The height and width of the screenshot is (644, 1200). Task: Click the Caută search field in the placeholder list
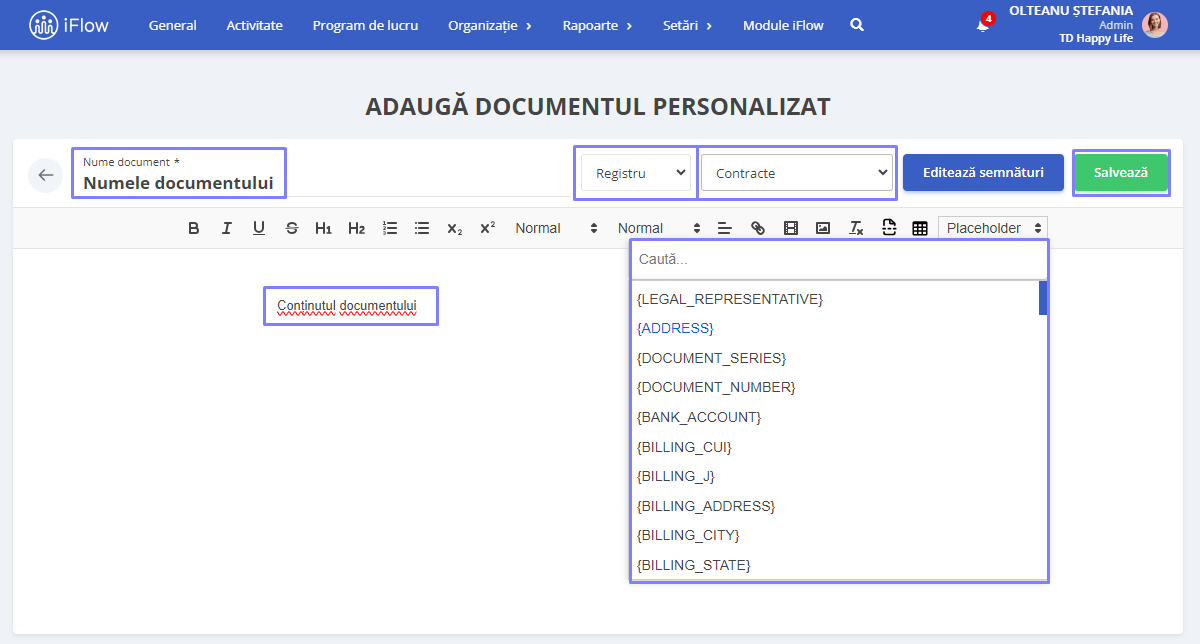(x=839, y=259)
